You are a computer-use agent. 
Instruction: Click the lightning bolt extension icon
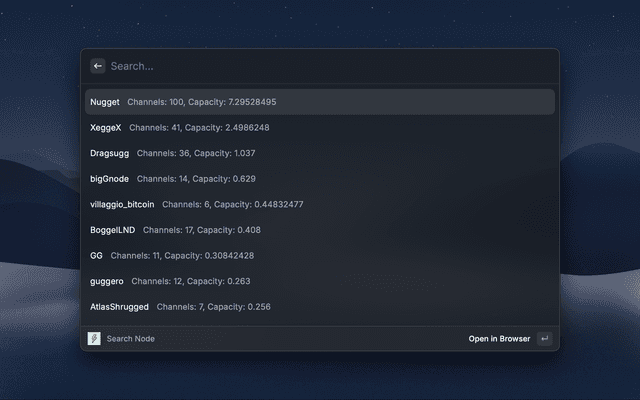click(x=94, y=339)
